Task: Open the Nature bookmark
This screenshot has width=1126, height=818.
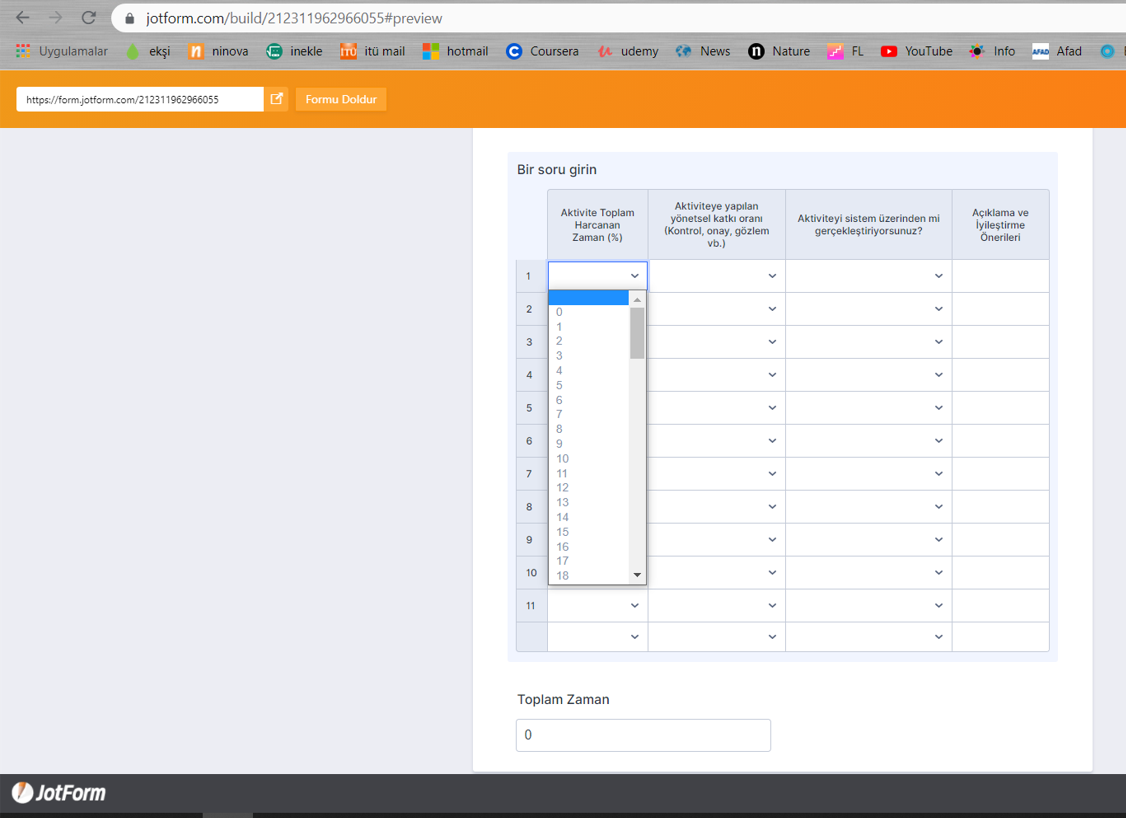Action: [779, 51]
